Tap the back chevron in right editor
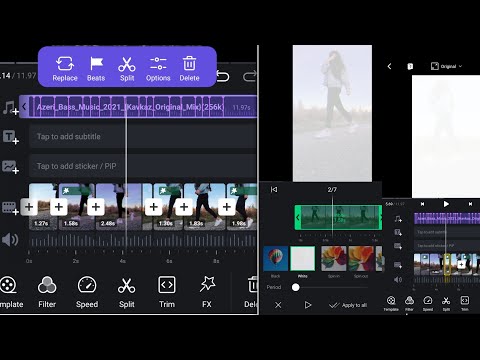480x360 pixels. [389, 66]
